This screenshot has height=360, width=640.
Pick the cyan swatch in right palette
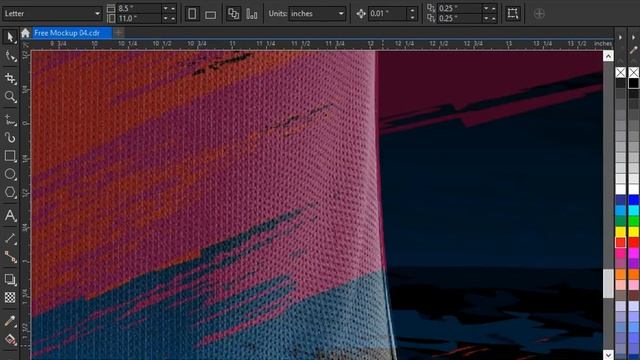(633, 211)
